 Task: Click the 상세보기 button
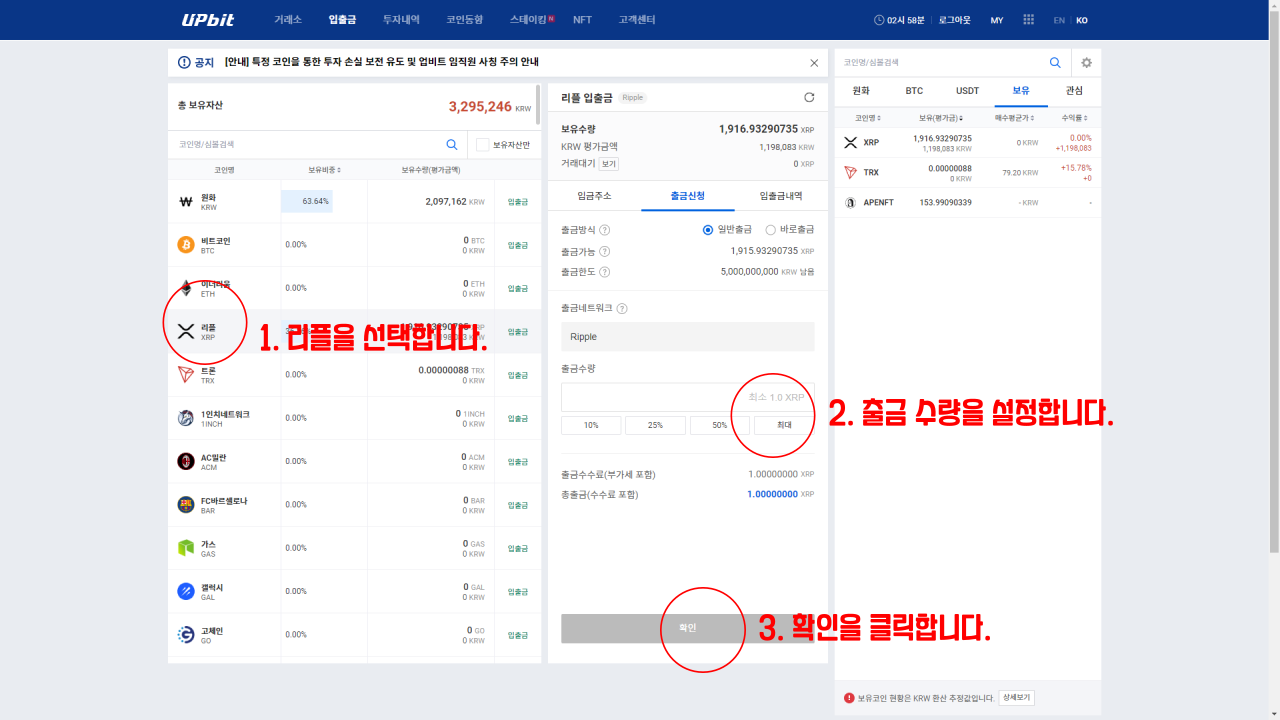(x=1016, y=698)
